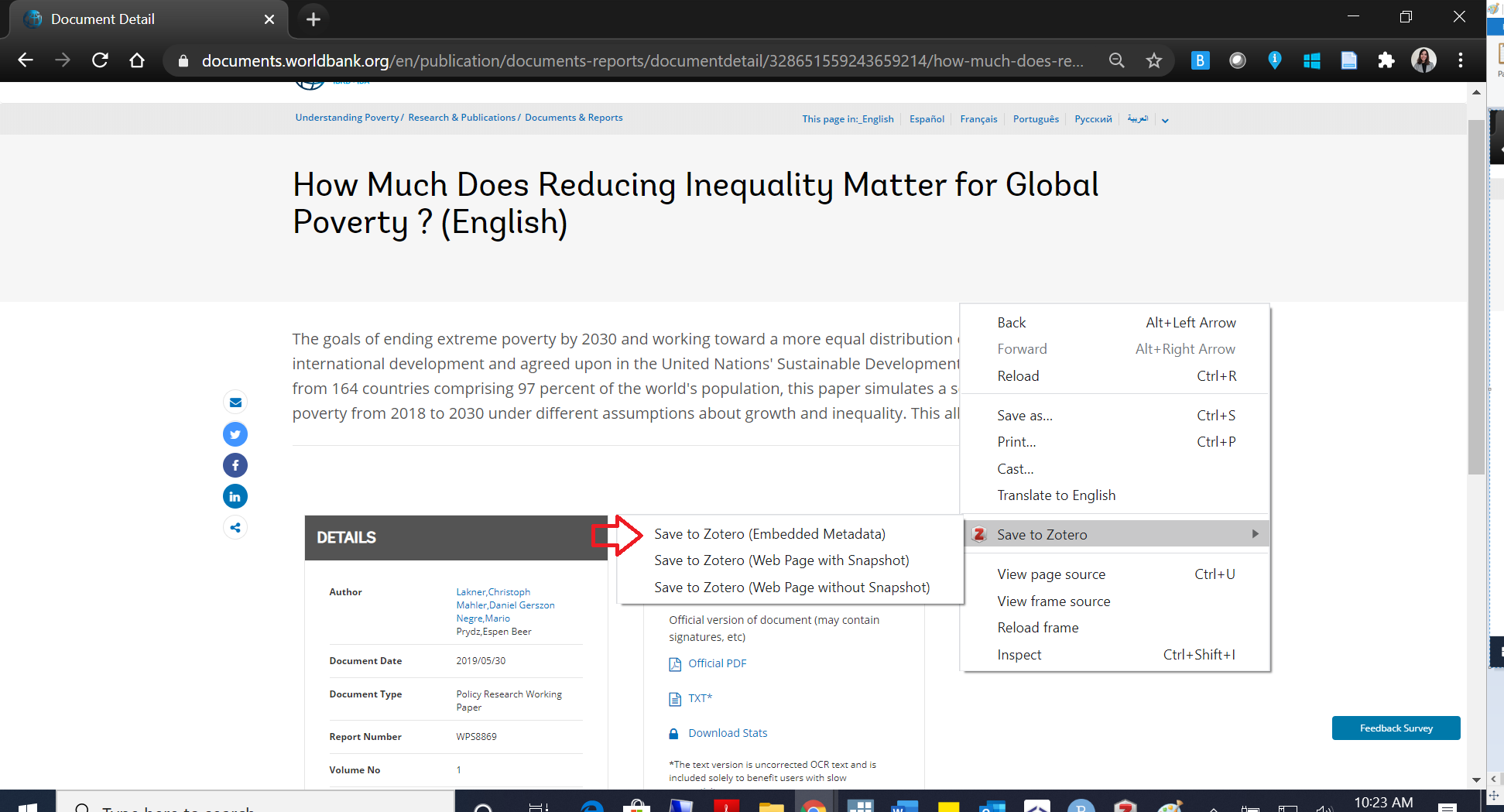Viewport: 1504px width, 812px height.
Task: Expand the language list chevron
Action: click(1165, 120)
